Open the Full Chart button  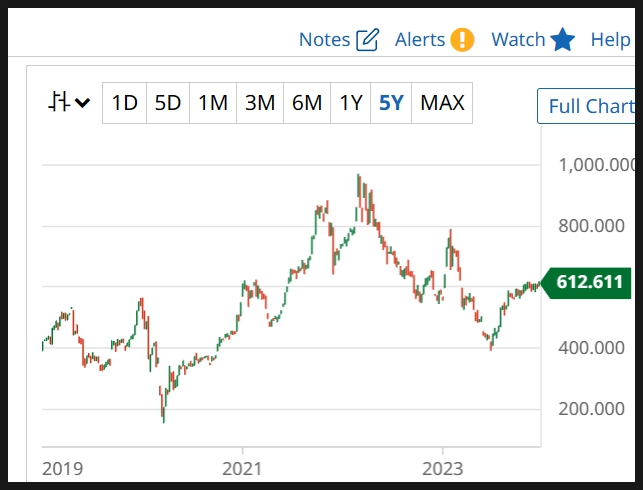[x=586, y=106]
